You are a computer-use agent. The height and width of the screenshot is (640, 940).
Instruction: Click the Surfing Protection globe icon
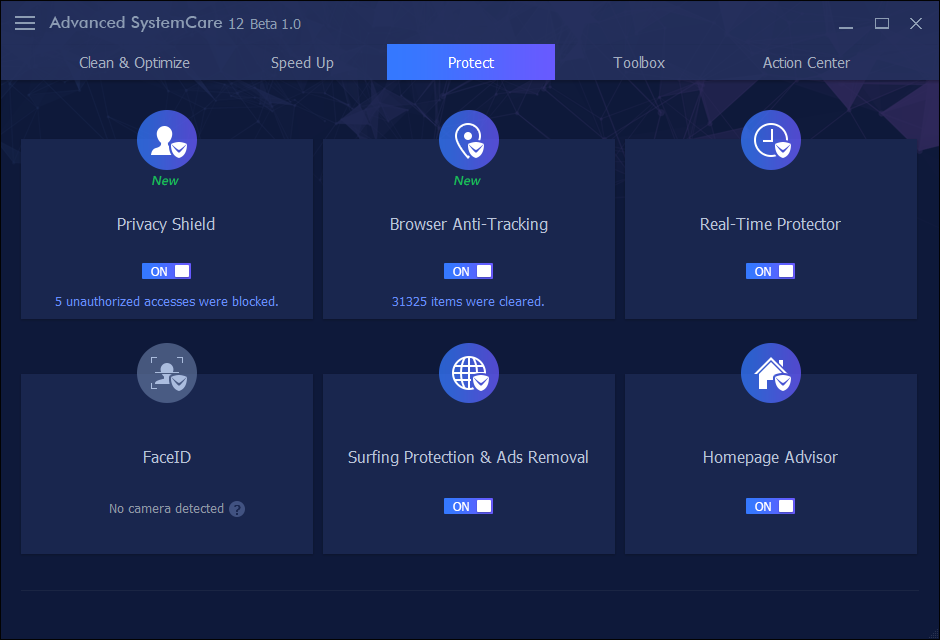coord(469,373)
